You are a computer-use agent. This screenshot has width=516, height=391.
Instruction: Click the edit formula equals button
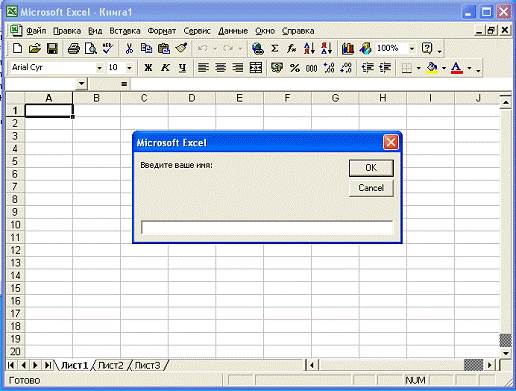click(124, 84)
